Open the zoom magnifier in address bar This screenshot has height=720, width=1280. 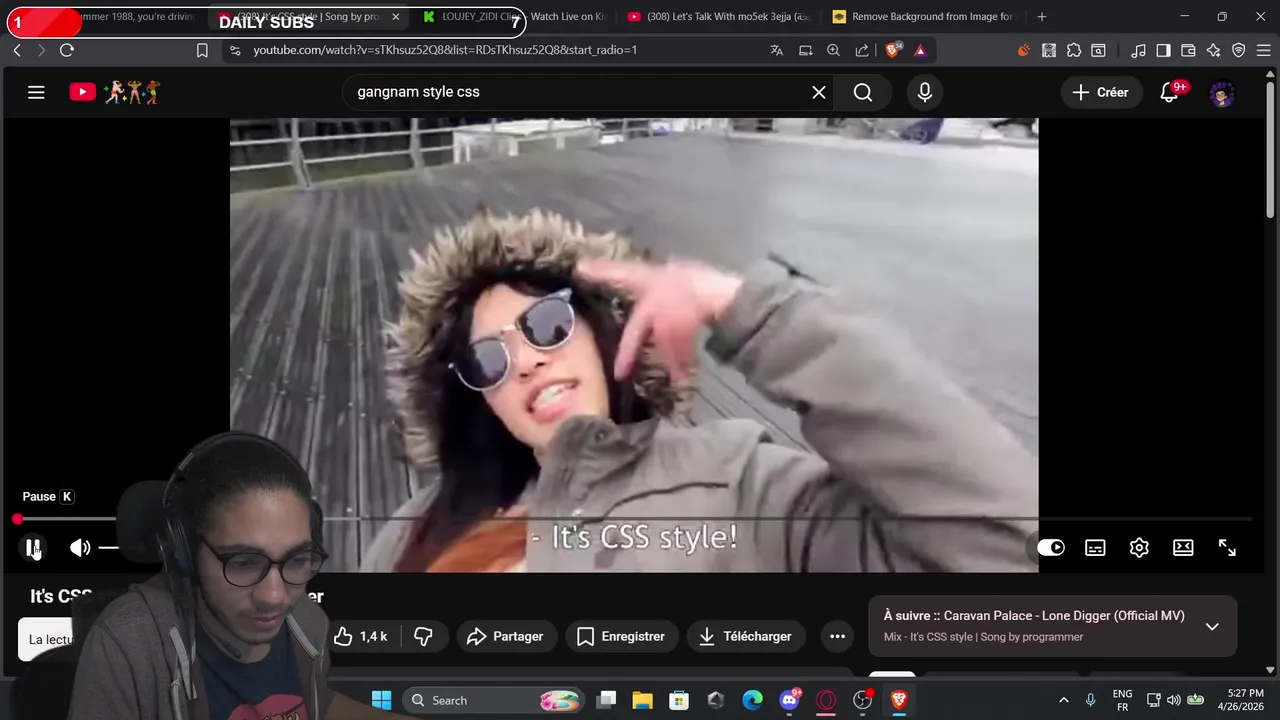click(833, 50)
